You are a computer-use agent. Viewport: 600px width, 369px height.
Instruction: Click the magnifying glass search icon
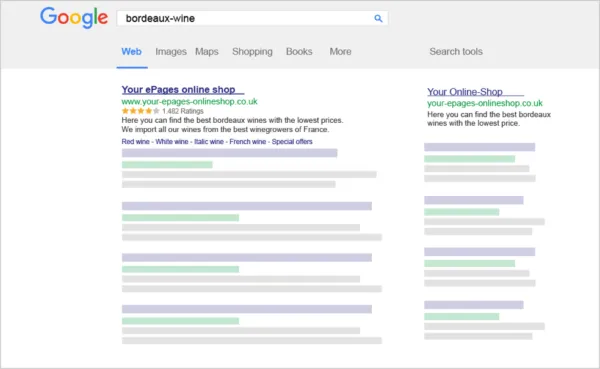pos(378,18)
